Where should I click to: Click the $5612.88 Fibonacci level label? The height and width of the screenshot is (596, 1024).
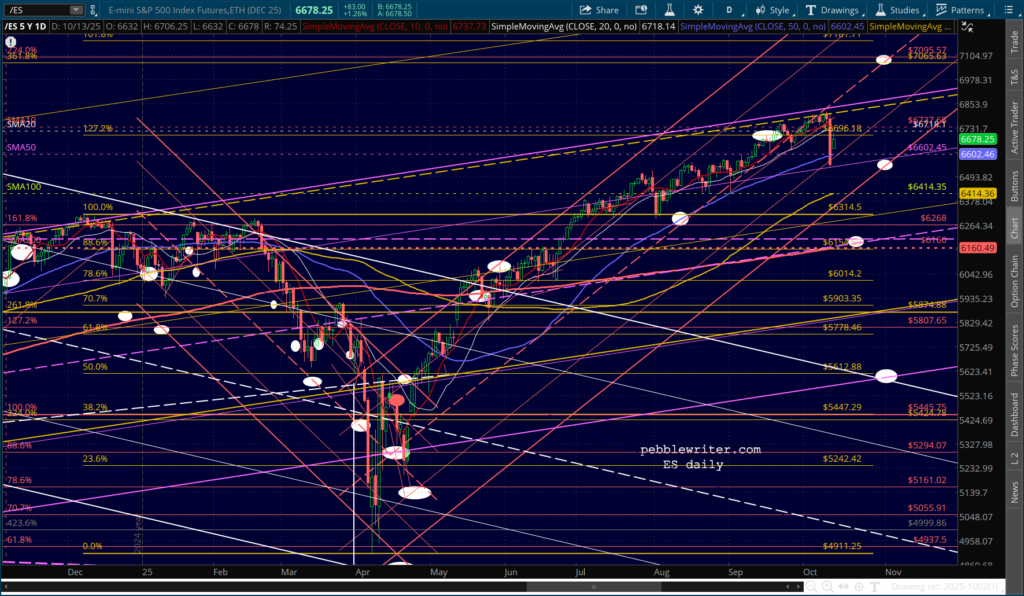click(842, 367)
